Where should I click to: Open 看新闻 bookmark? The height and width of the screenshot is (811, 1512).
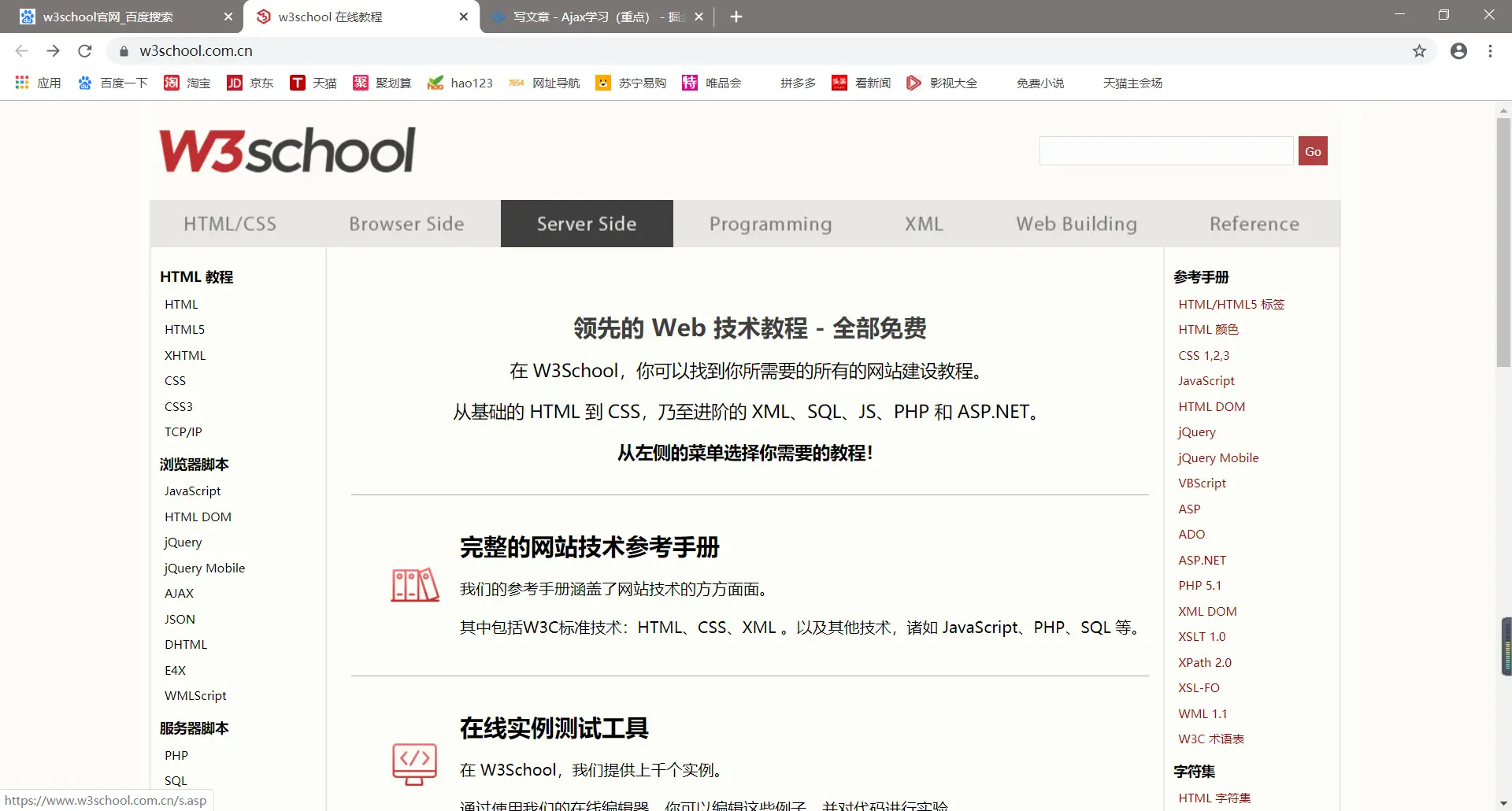pos(862,83)
